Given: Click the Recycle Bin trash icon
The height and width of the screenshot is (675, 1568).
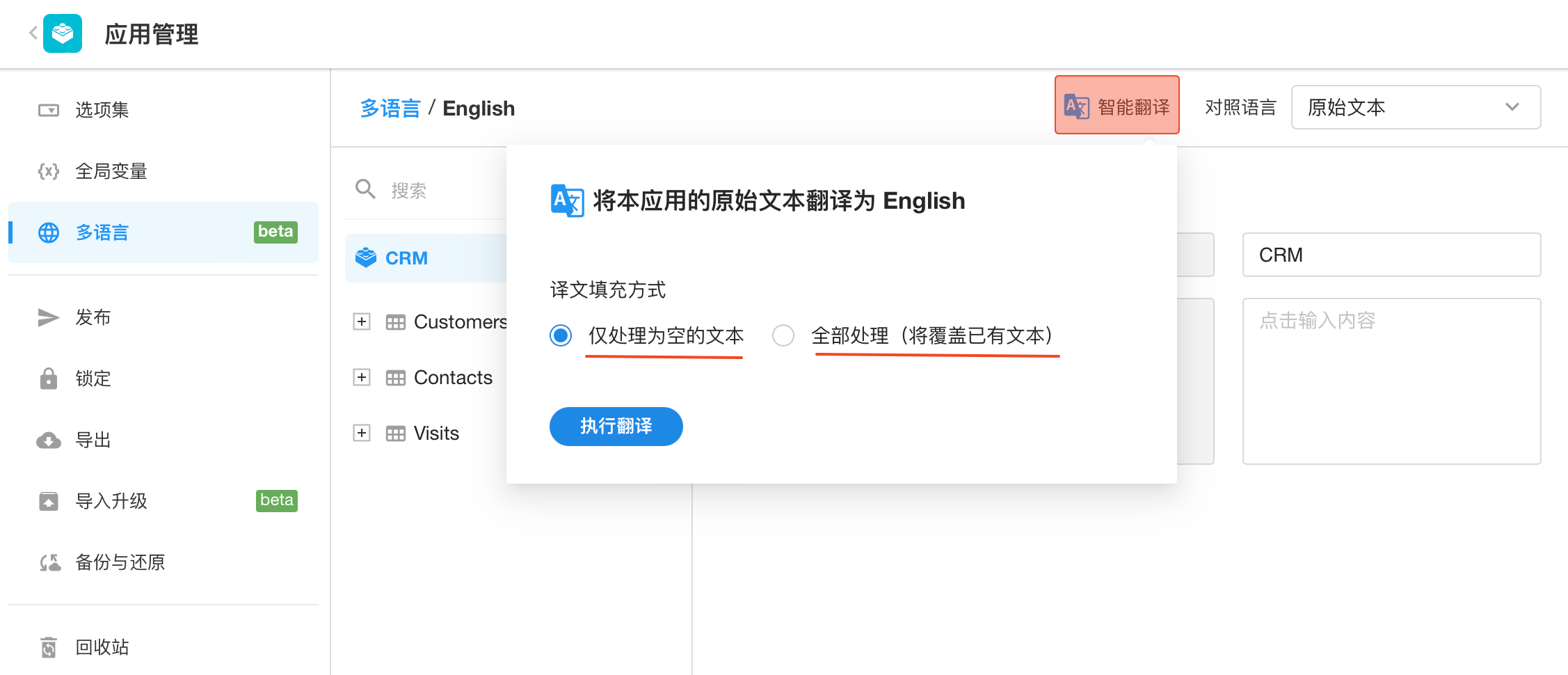Looking at the screenshot, I should click(x=48, y=647).
